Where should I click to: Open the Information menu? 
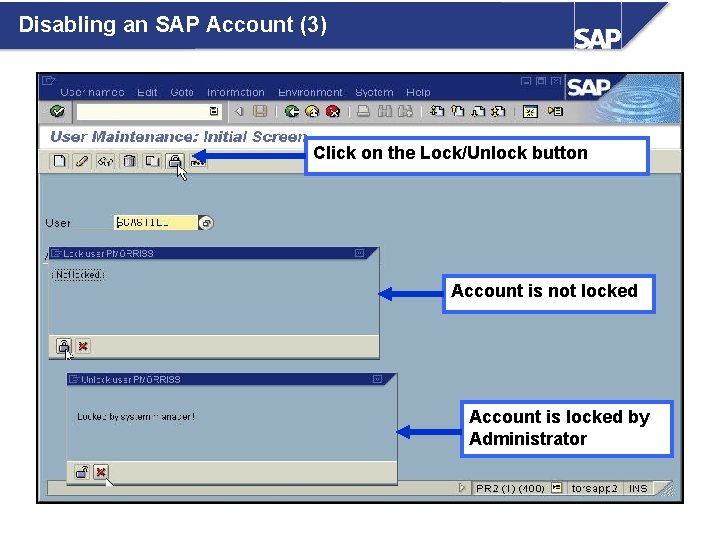[x=236, y=92]
